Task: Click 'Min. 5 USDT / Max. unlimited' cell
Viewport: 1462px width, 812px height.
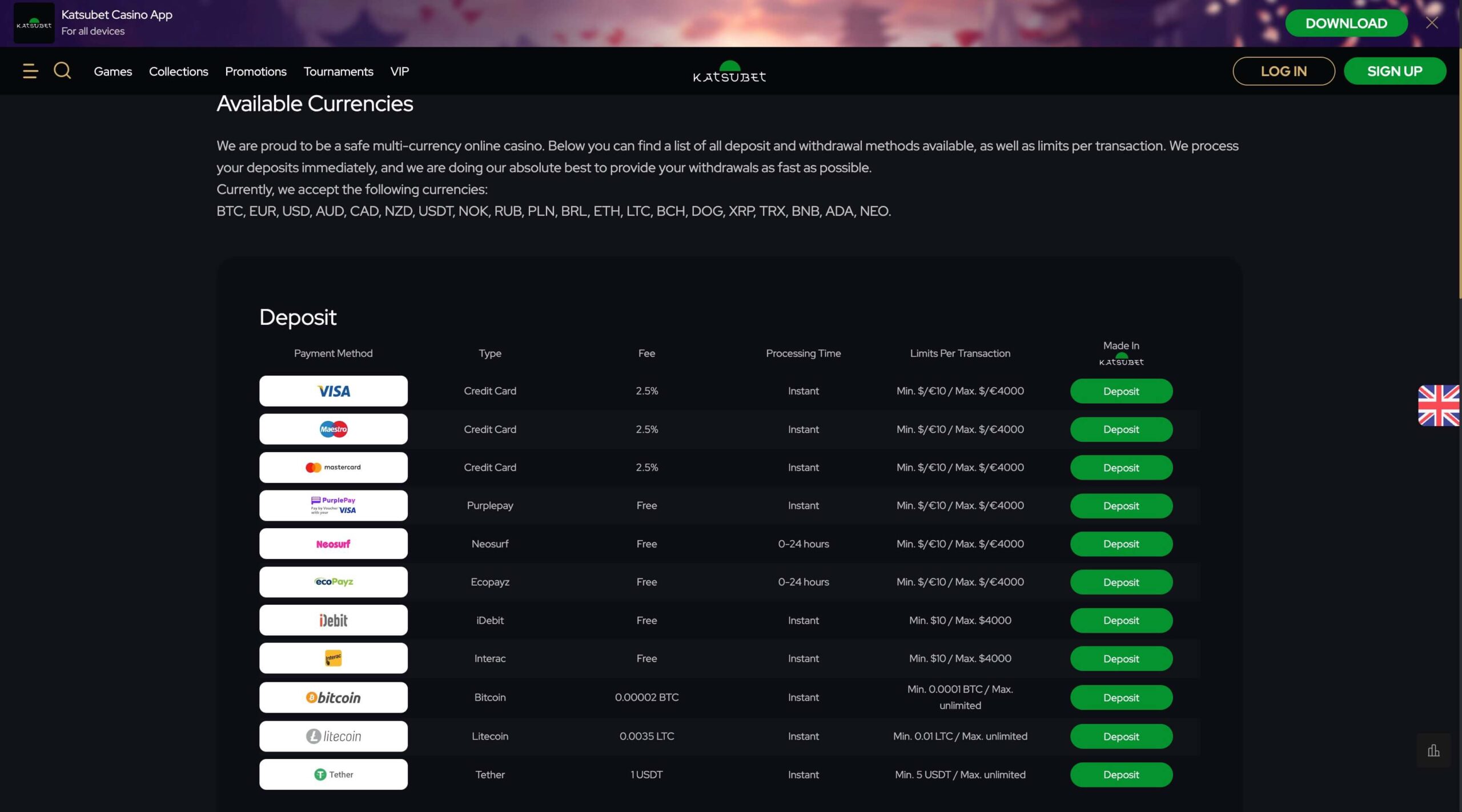Action: [960, 775]
